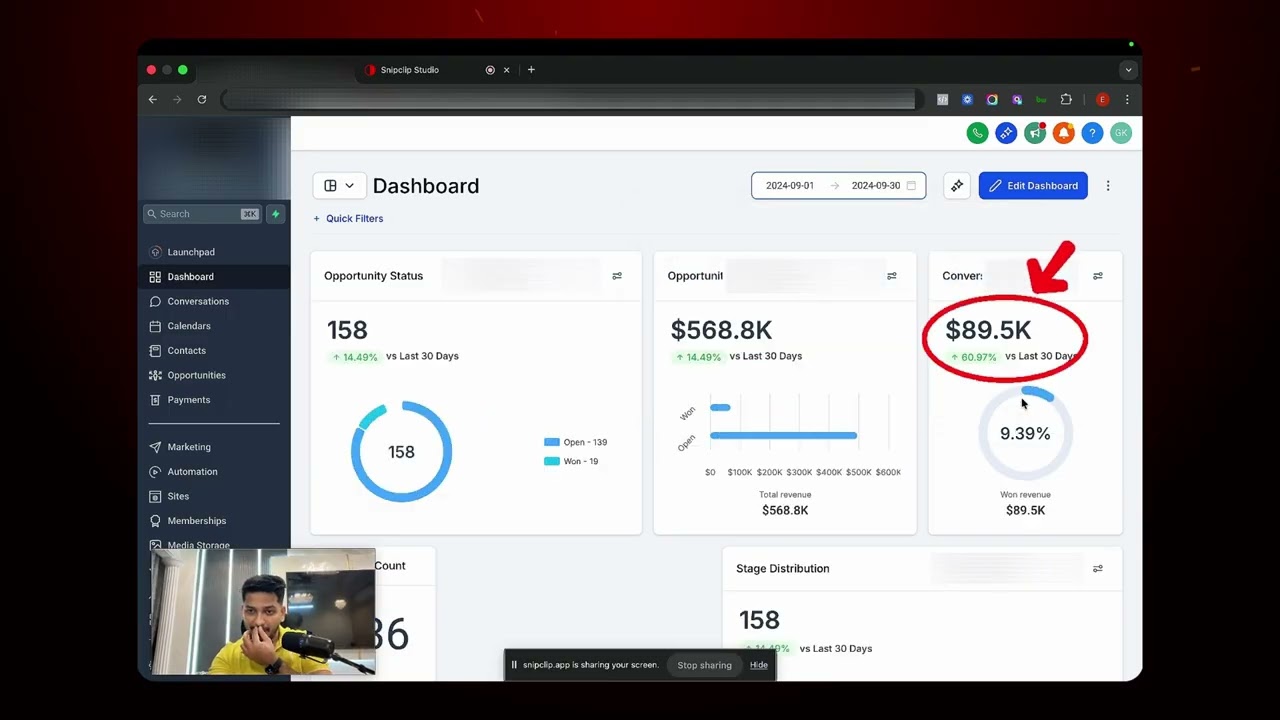The width and height of the screenshot is (1280, 720).
Task: Click the Won bar in revenue chart
Action: [x=720, y=407]
